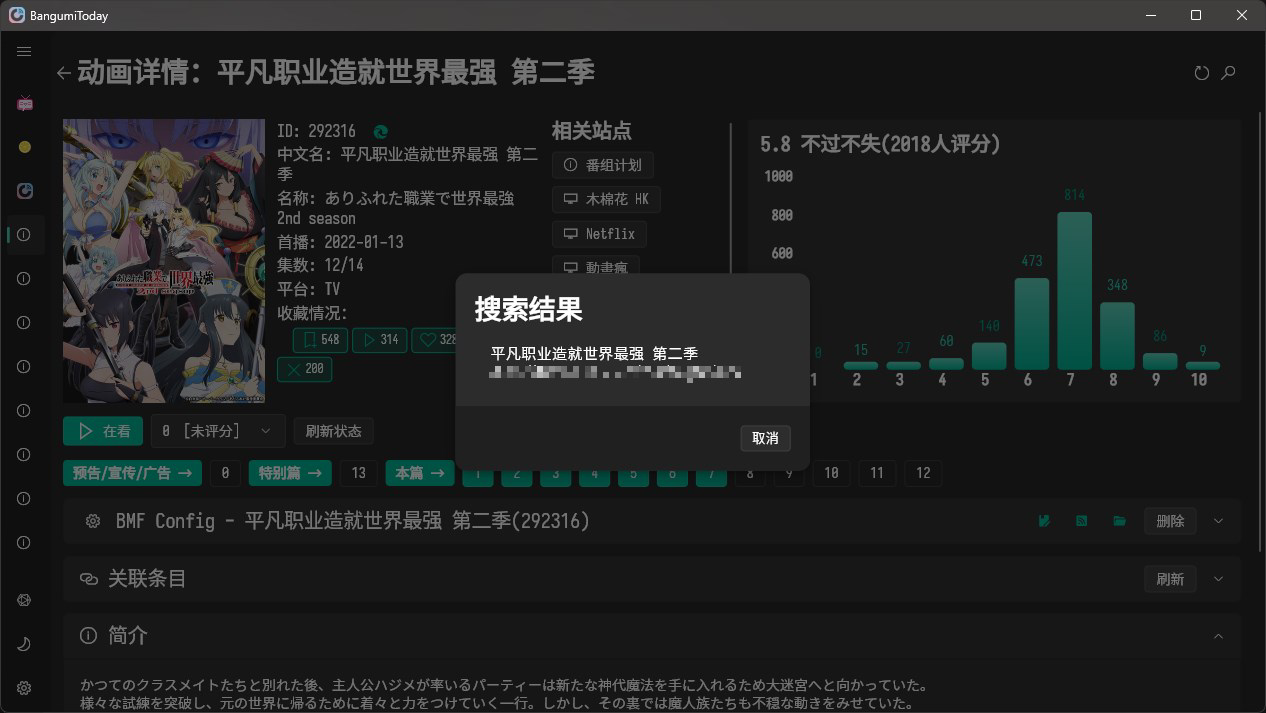Select episode 9 button
Image resolution: width=1266 pixels, height=713 pixels.
(789, 473)
